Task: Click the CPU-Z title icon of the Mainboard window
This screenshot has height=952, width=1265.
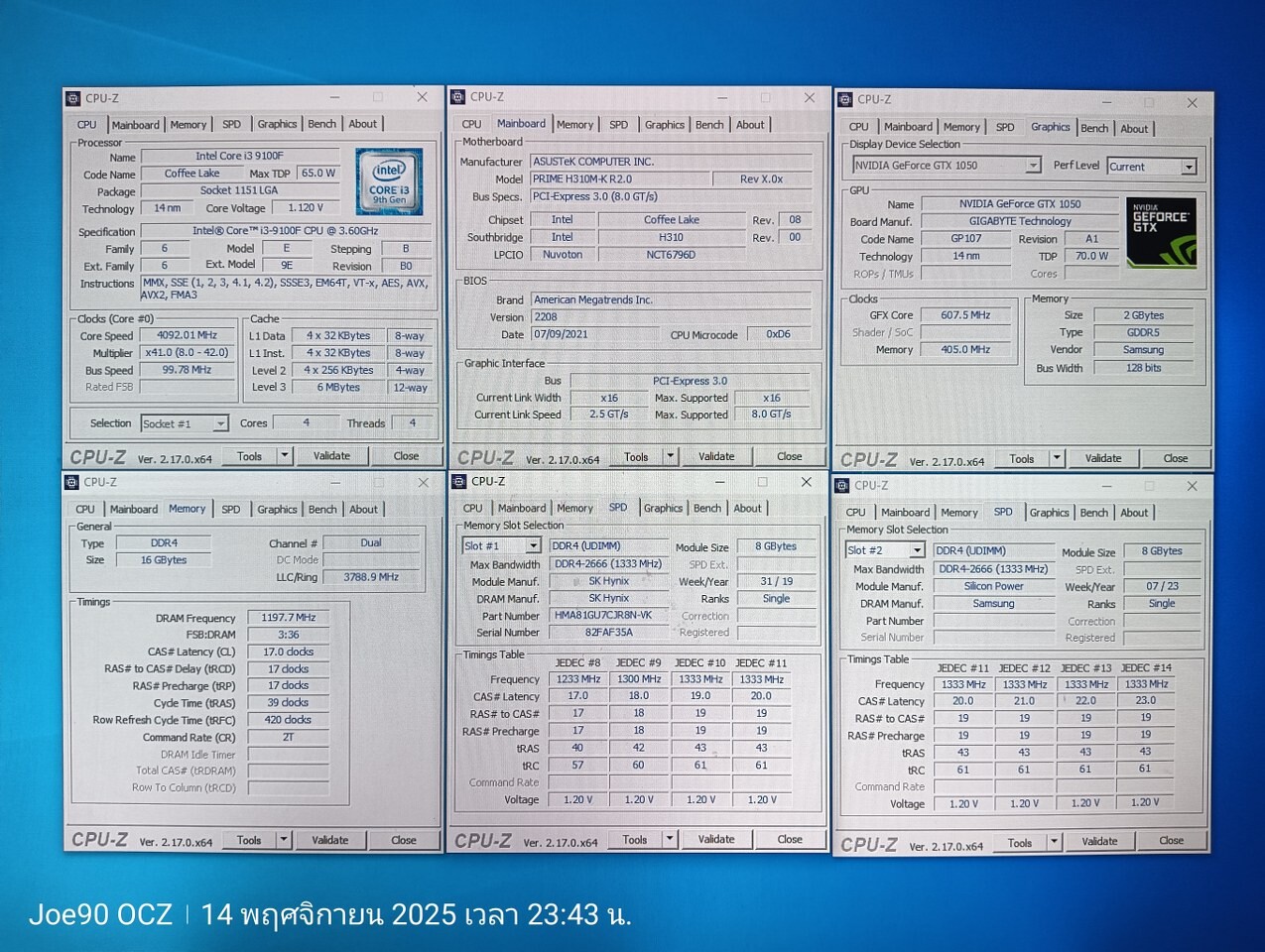Action: (x=458, y=97)
